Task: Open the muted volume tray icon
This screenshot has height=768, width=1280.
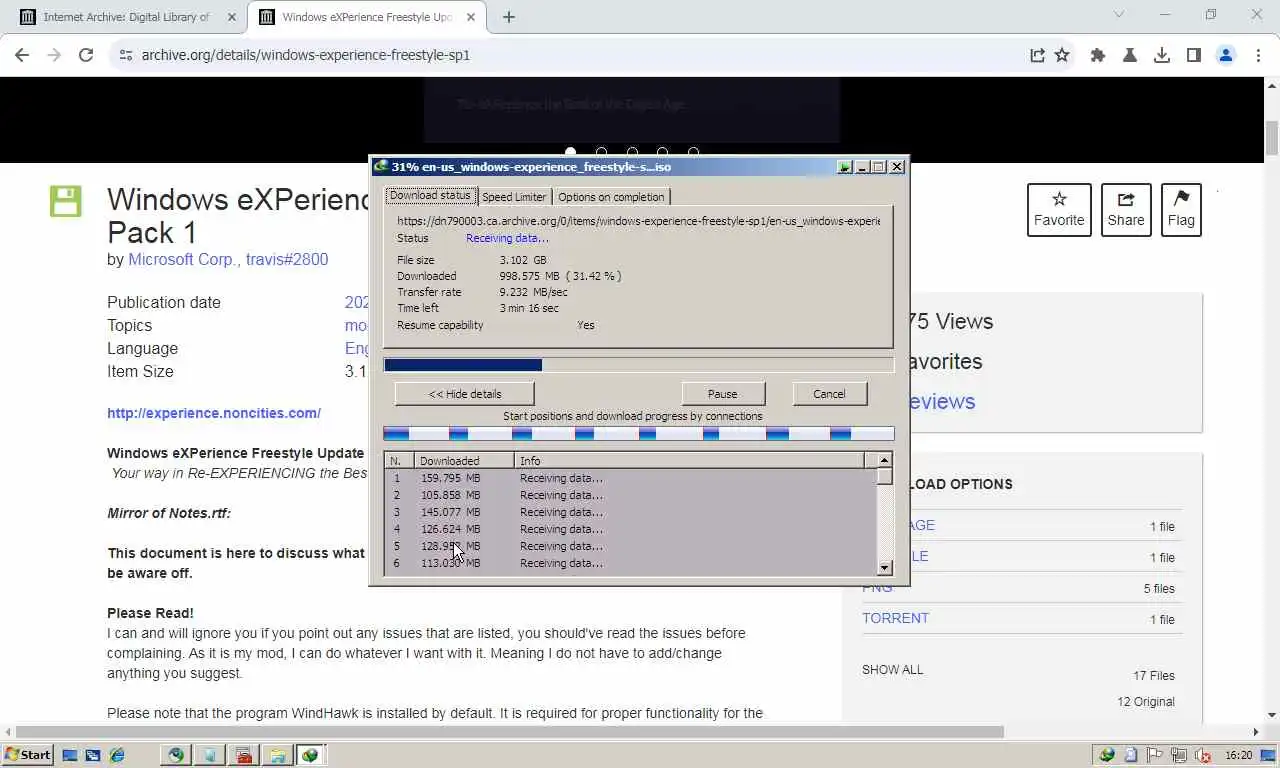Action: [x=1202, y=755]
